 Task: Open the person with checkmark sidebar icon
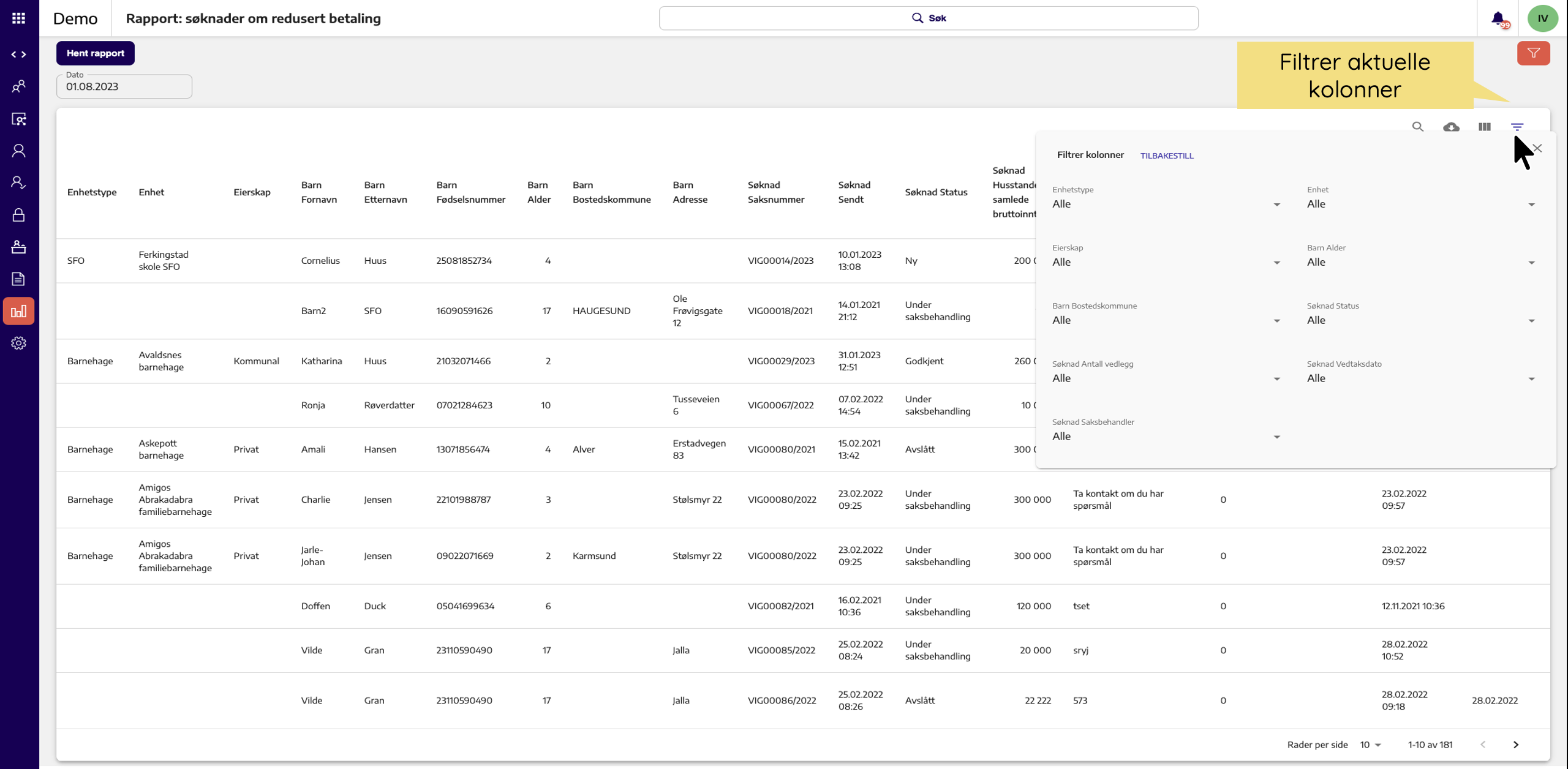[19, 182]
